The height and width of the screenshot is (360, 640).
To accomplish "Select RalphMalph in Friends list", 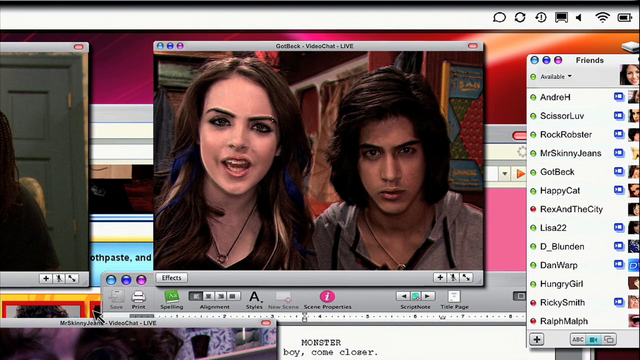I will [564, 321].
